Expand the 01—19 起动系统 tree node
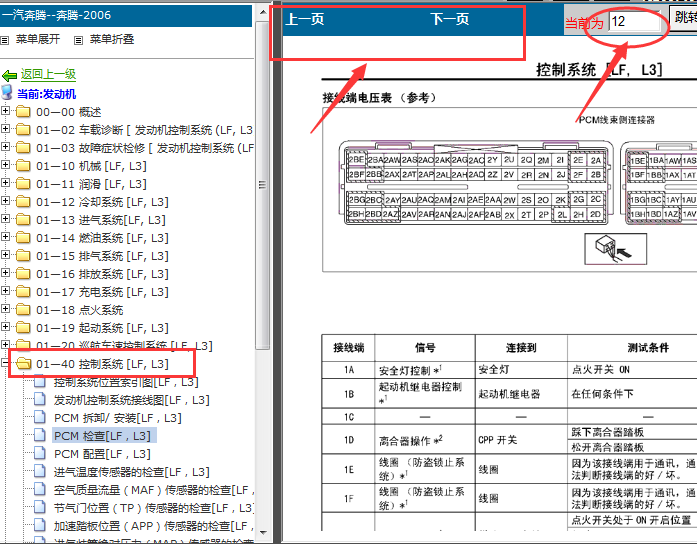This screenshot has width=697, height=544. (5, 327)
